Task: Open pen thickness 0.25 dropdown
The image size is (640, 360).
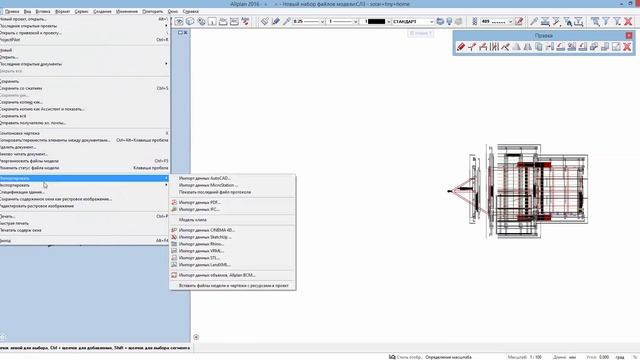Action: point(322,22)
